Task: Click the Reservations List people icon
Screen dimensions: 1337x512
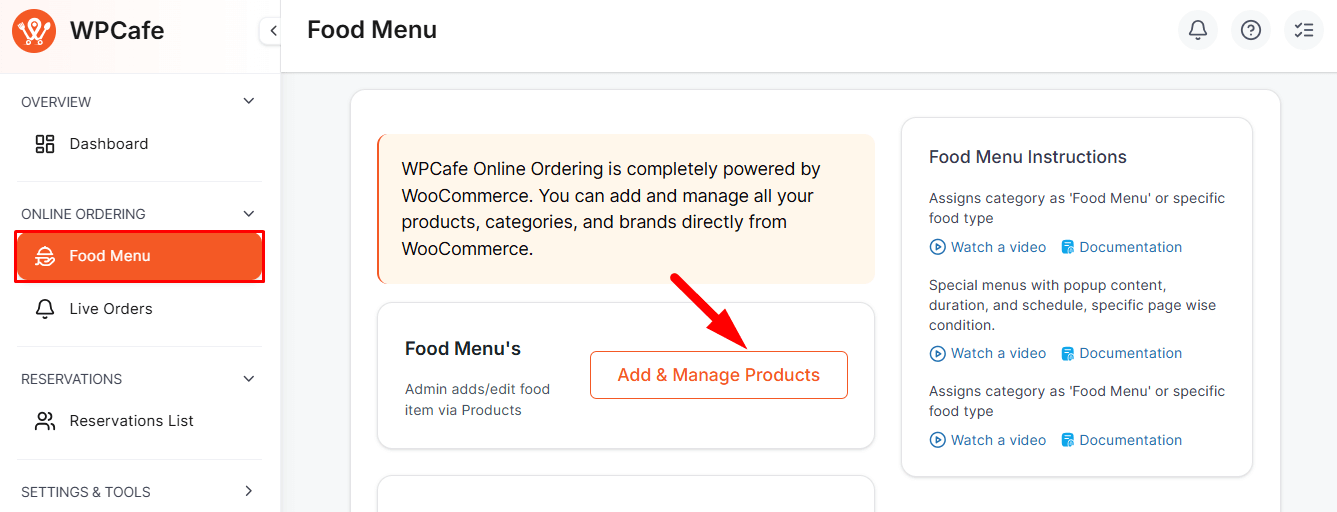Action: point(45,421)
